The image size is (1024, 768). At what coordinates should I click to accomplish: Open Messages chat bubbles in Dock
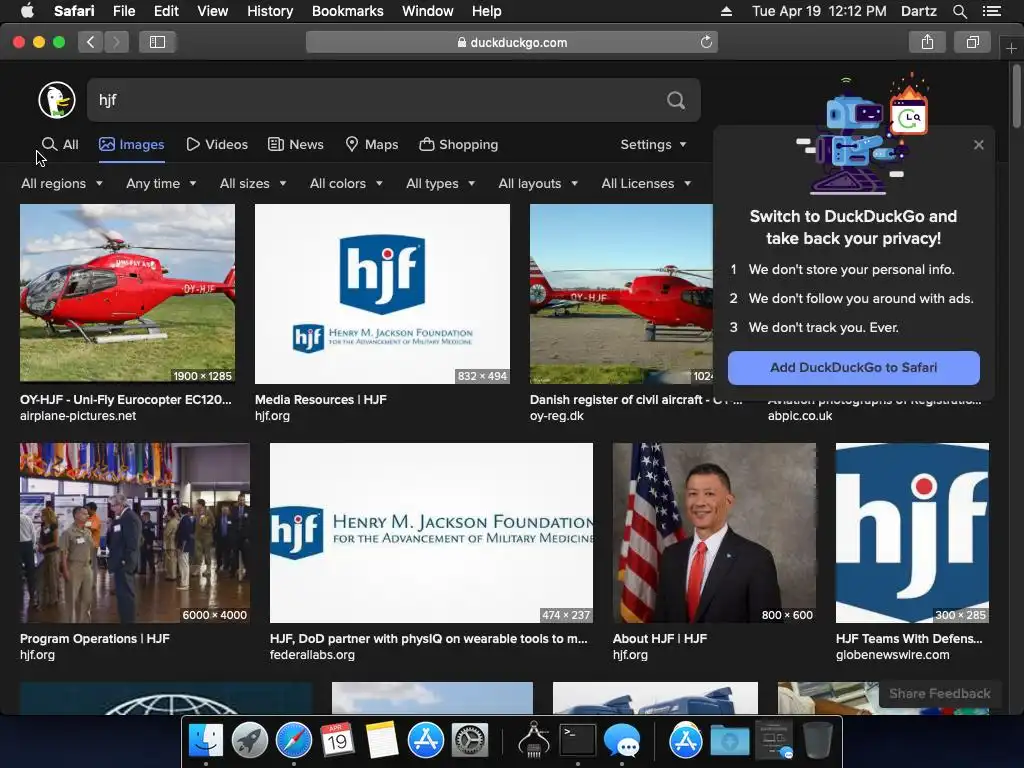click(622, 740)
